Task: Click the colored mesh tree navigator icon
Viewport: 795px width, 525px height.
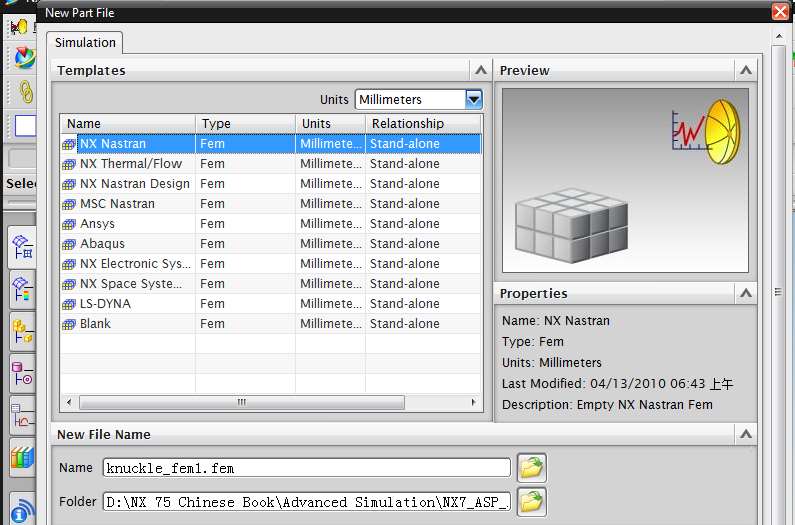Action: point(22,289)
